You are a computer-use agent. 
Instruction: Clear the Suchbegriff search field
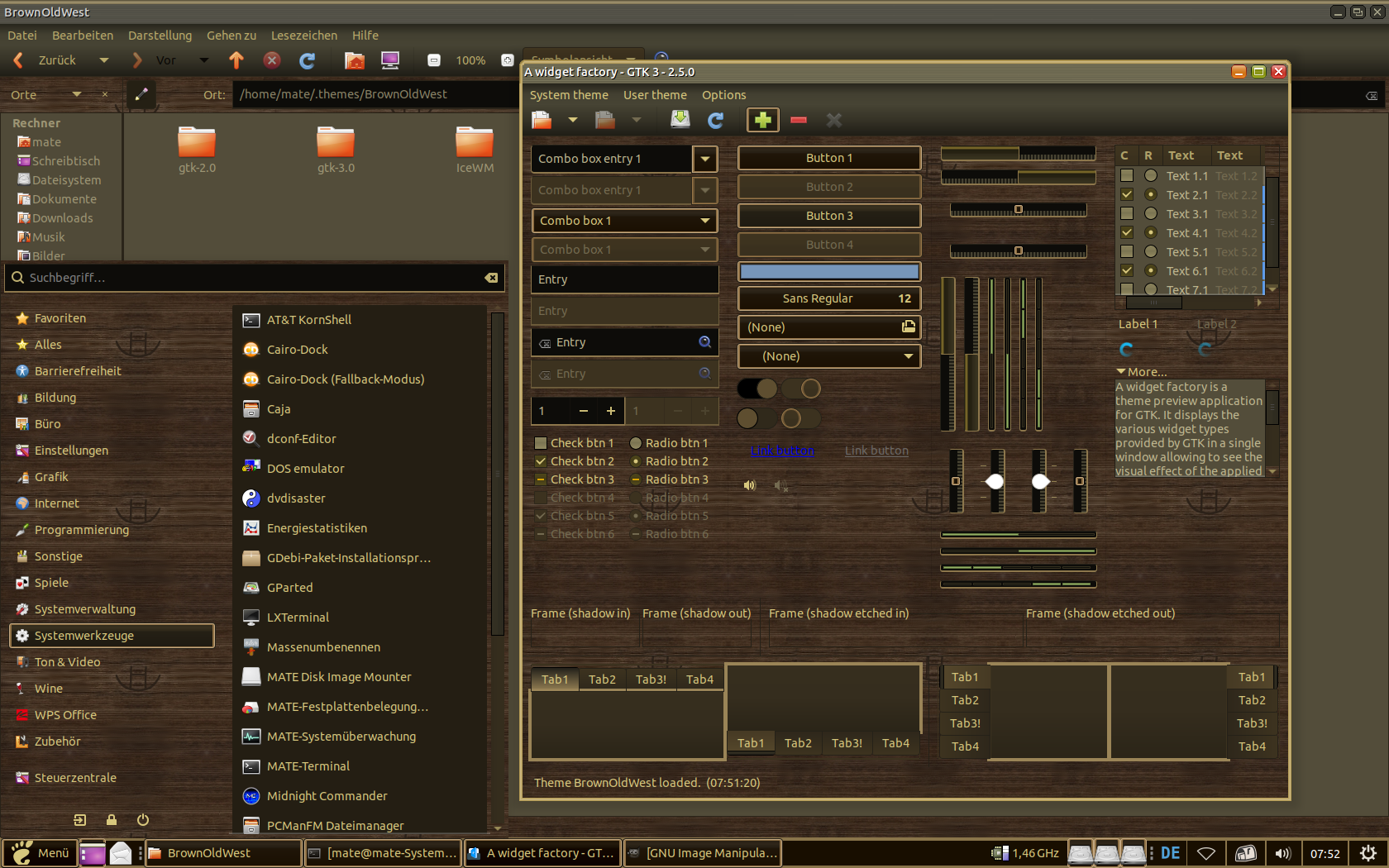point(491,278)
